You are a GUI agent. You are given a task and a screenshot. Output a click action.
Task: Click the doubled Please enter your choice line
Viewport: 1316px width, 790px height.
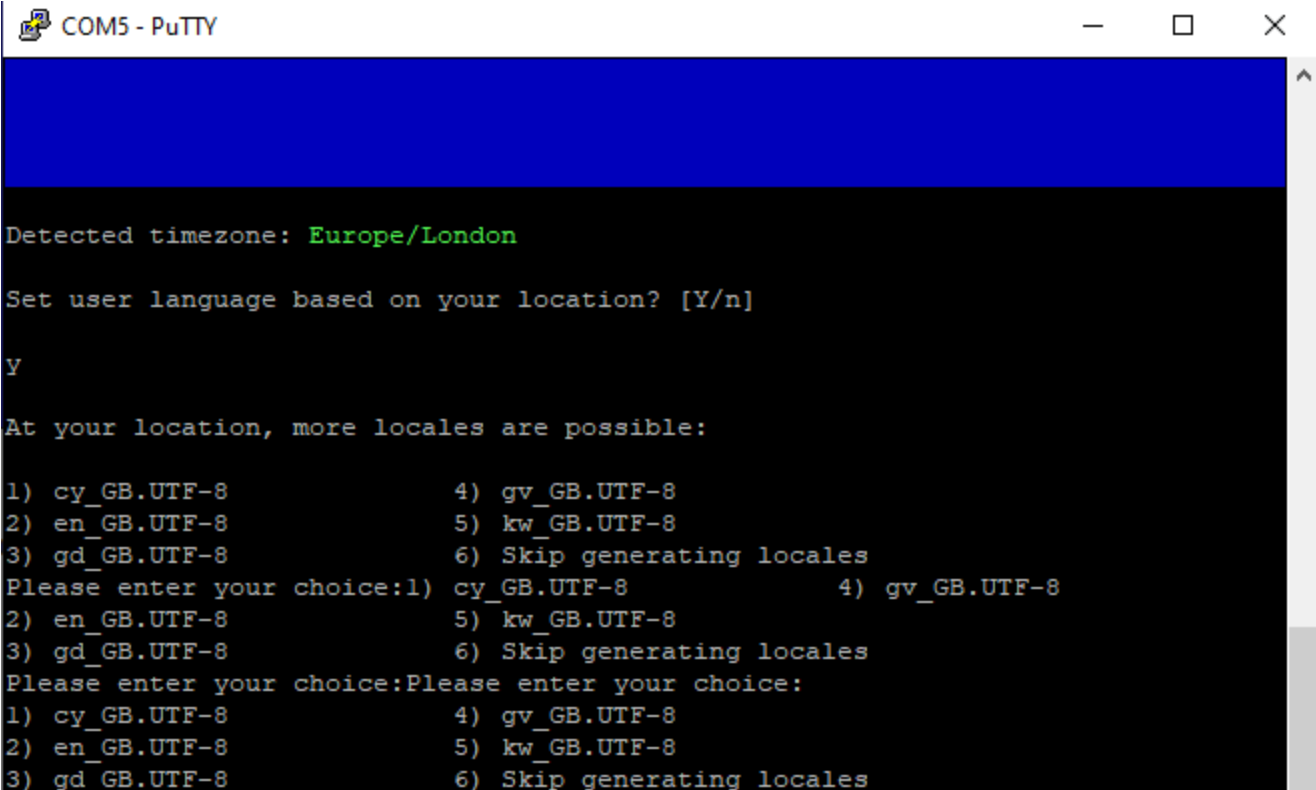point(404,684)
